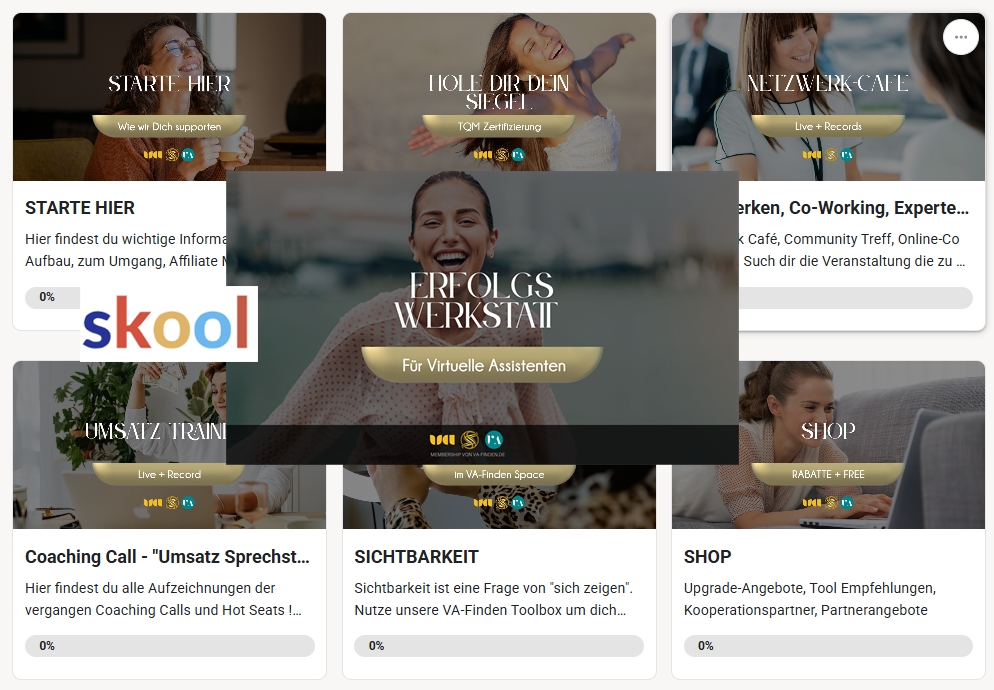Open the three-dots menu on Netzwerk-Cafe card
Viewport: 994px width, 690px height.
[960, 37]
